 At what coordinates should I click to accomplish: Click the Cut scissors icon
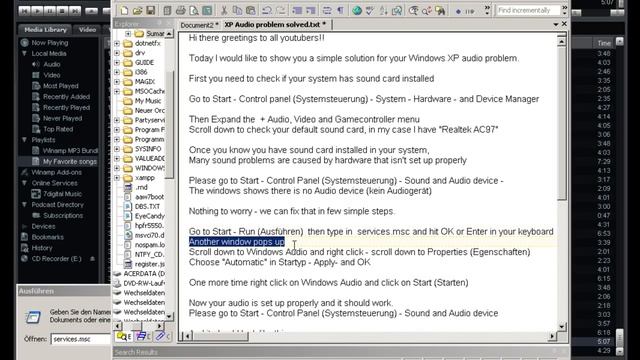224,11
